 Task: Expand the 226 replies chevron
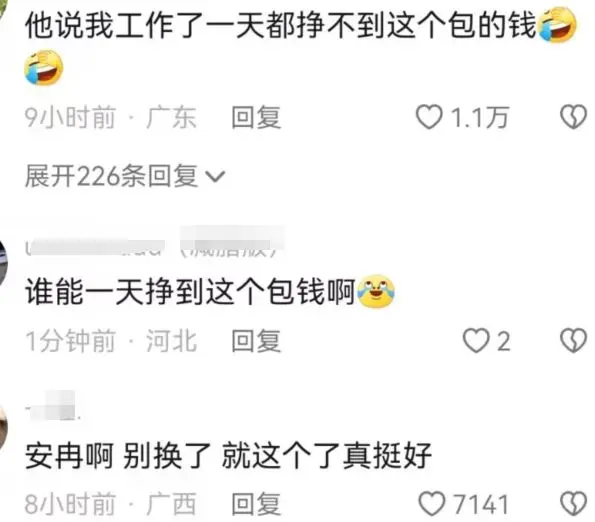[216, 177]
